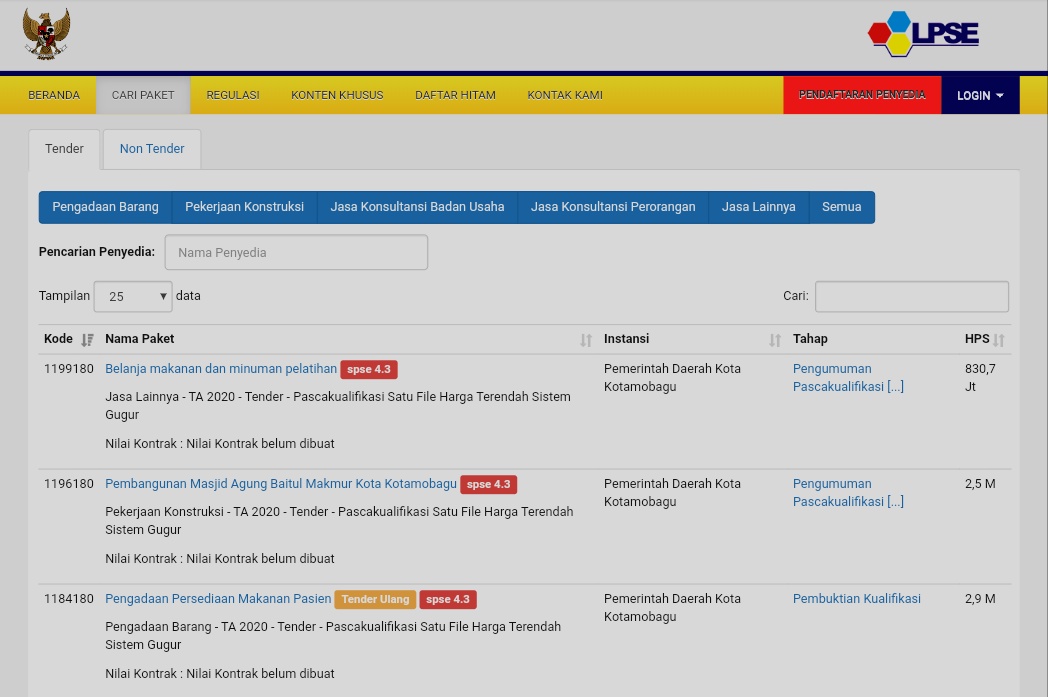1048x697 pixels.
Task: Open Pembuktian Kualifikasi stage link
Action: pos(857,599)
